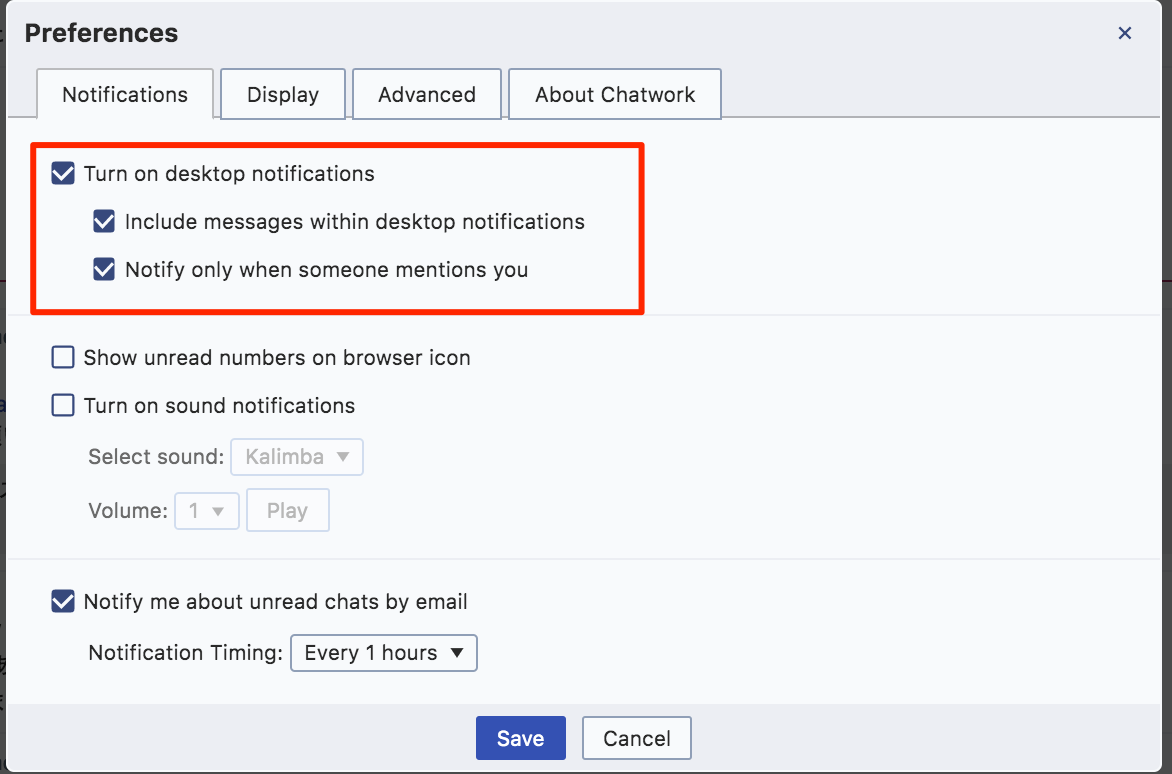Disable desktop notifications
This screenshot has width=1172, height=774.
tap(63, 173)
